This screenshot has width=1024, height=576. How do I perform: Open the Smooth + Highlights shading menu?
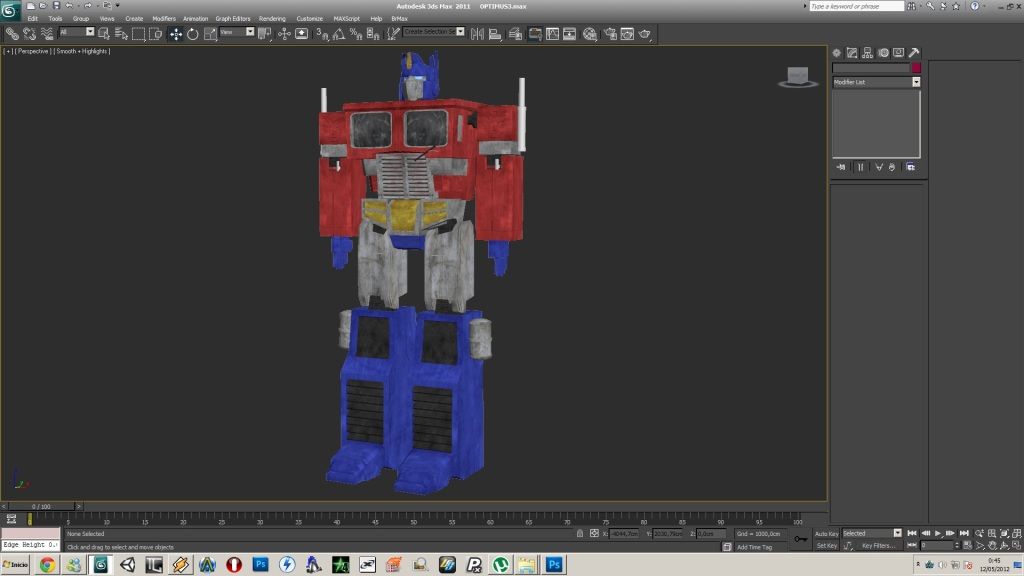[x=82, y=51]
